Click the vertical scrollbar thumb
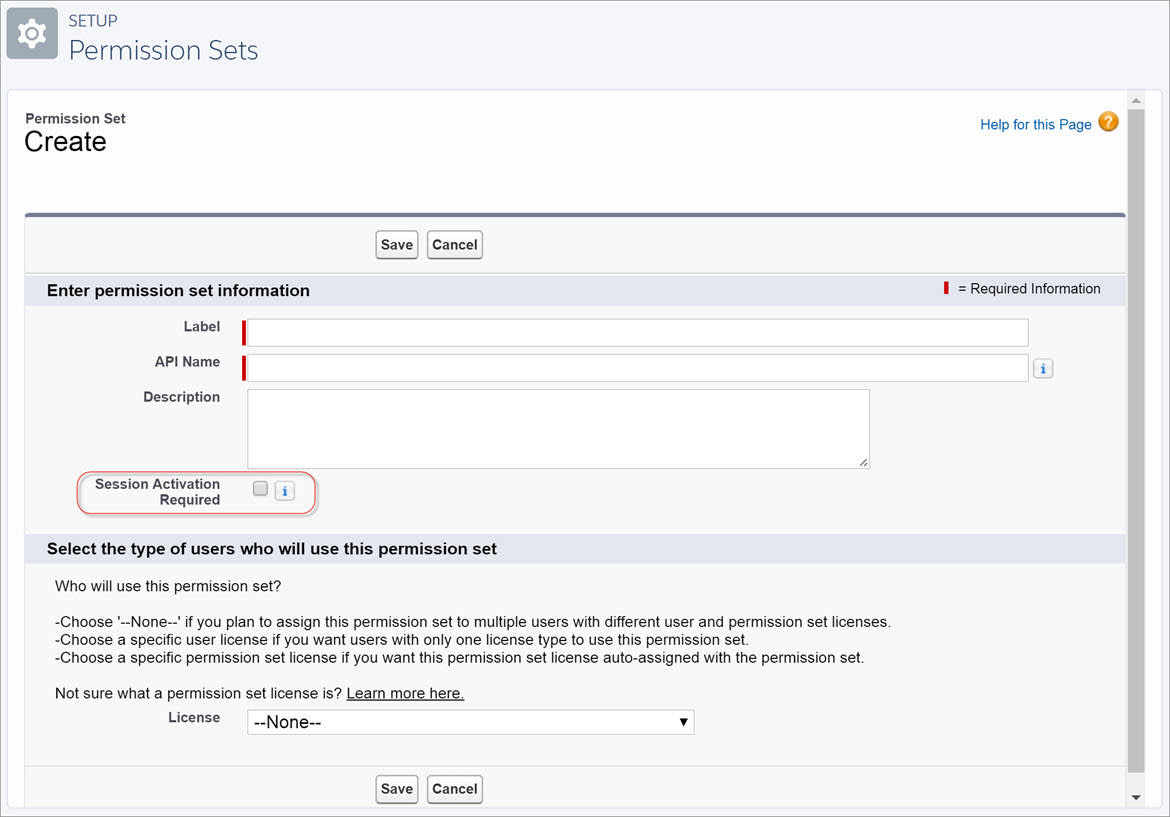The height and width of the screenshot is (817, 1170). click(x=1136, y=440)
